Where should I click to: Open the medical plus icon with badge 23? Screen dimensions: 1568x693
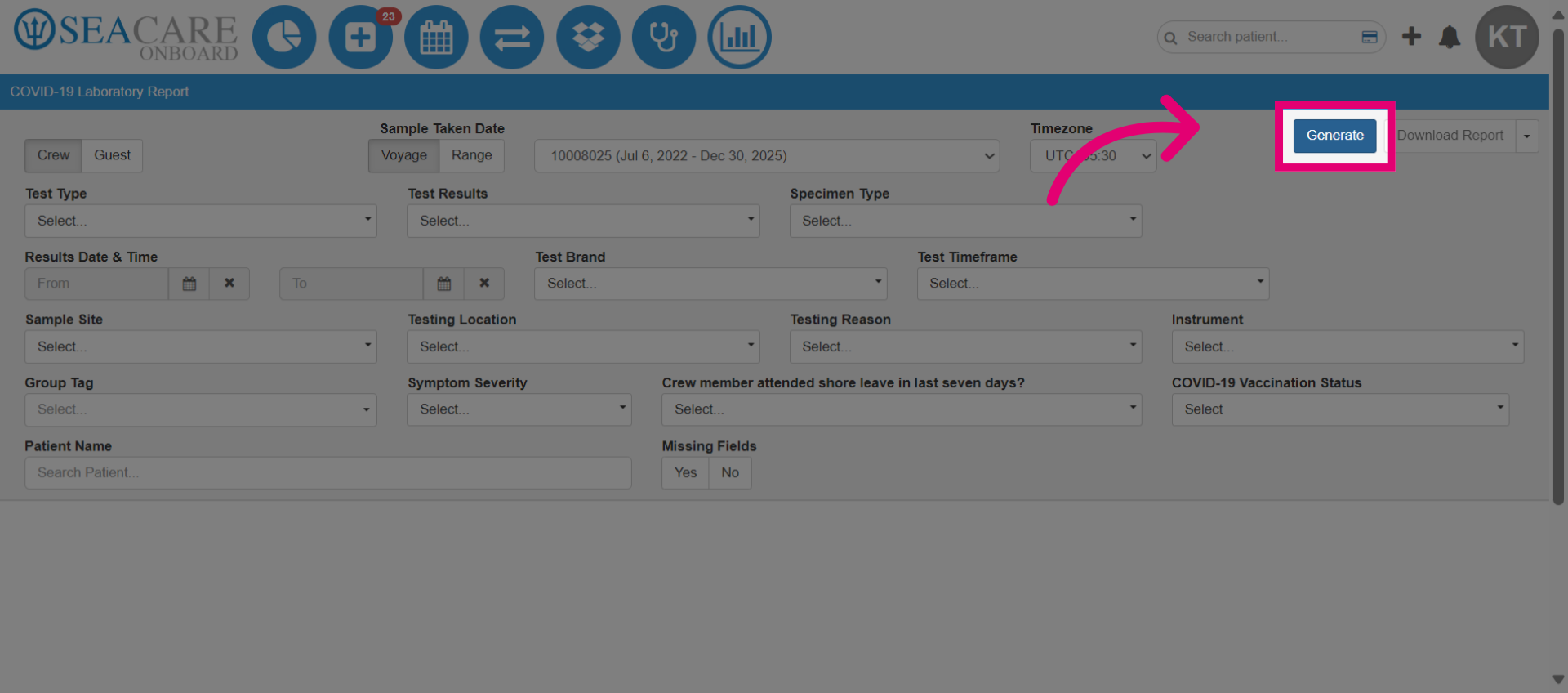pyautogui.click(x=361, y=37)
